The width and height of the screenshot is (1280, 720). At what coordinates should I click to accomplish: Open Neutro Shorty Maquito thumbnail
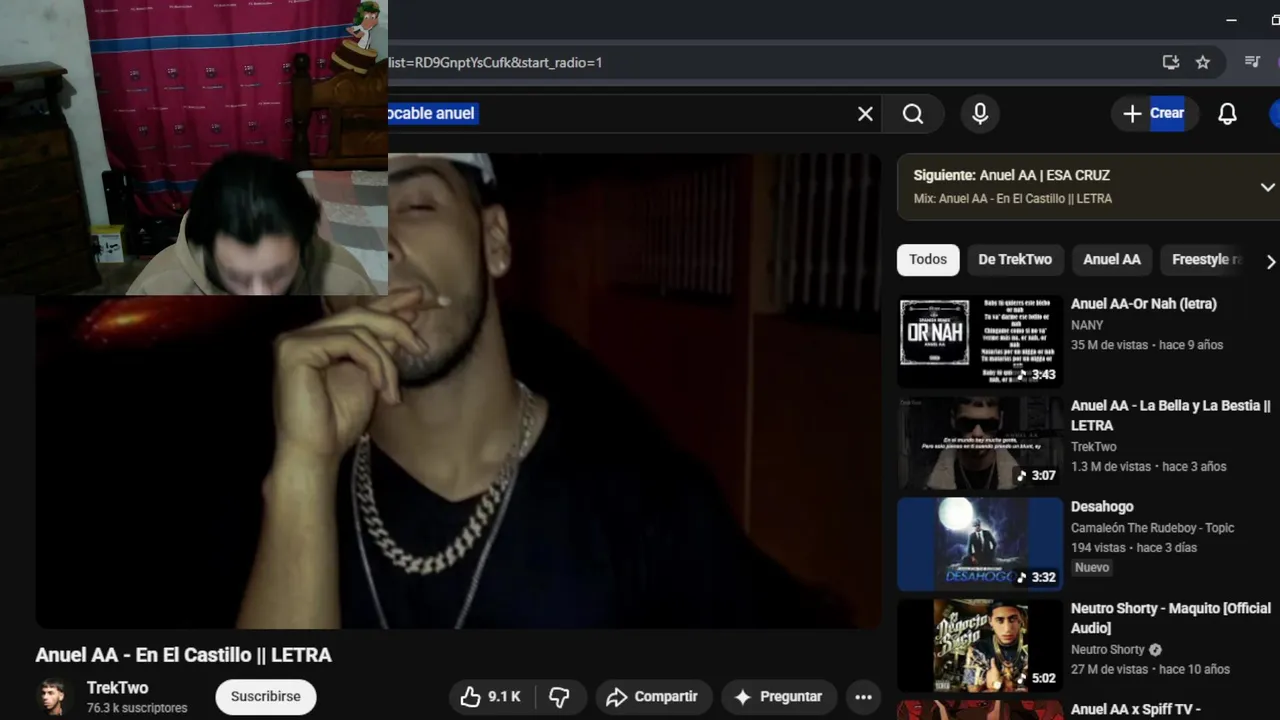[980, 646]
